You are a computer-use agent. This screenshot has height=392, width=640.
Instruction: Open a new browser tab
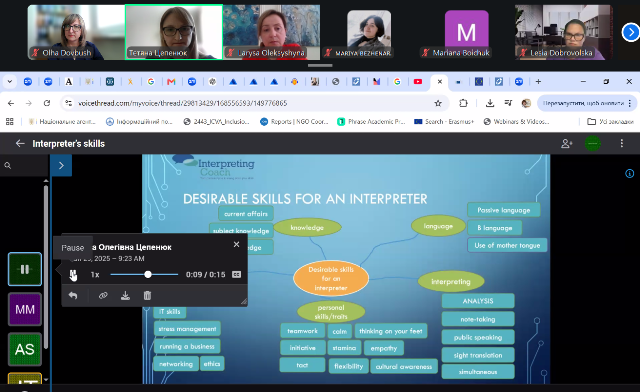[538, 82]
